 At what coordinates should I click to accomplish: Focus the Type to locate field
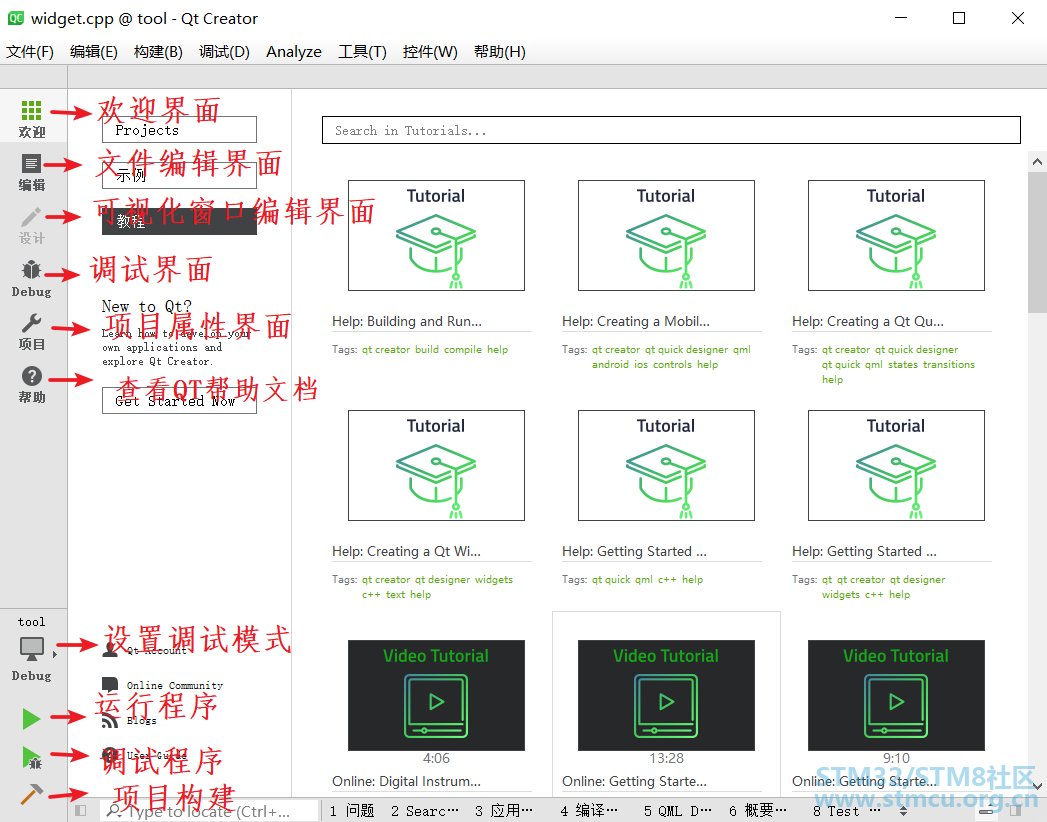(208, 811)
